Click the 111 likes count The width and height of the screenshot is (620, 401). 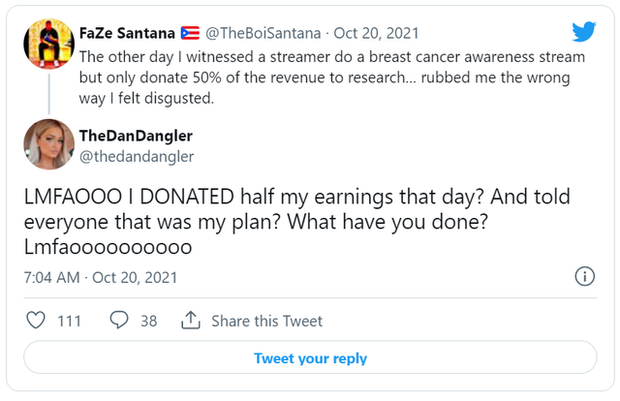pyautogui.click(x=69, y=321)
